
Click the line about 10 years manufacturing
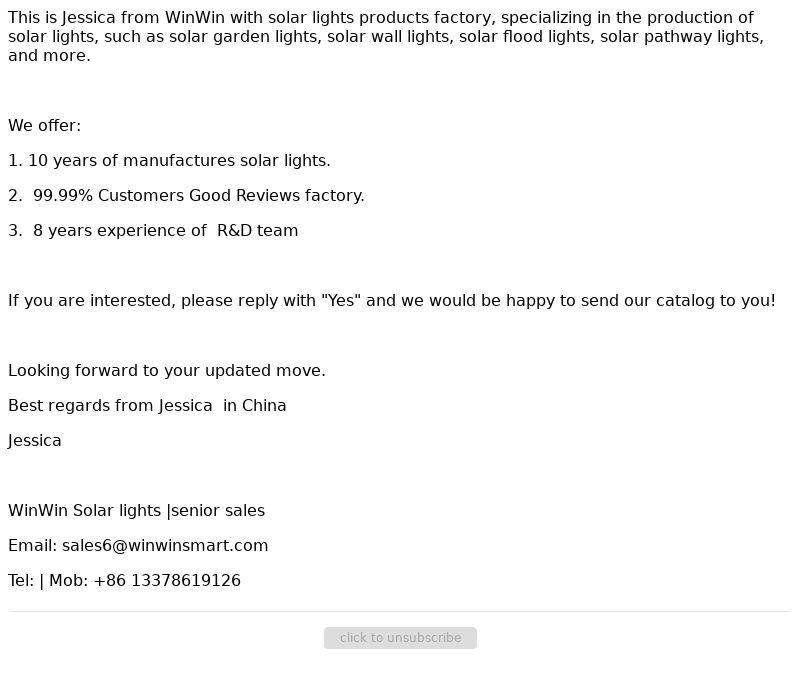(x=169, y=161)
